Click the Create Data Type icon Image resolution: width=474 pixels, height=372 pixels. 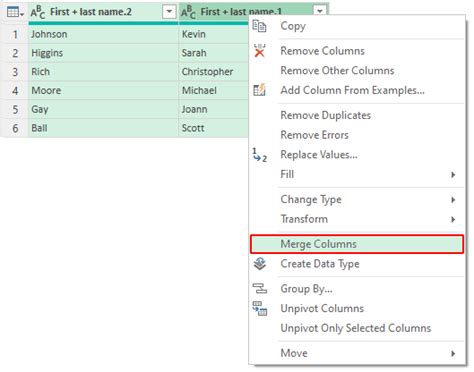(x=259, y=264)
